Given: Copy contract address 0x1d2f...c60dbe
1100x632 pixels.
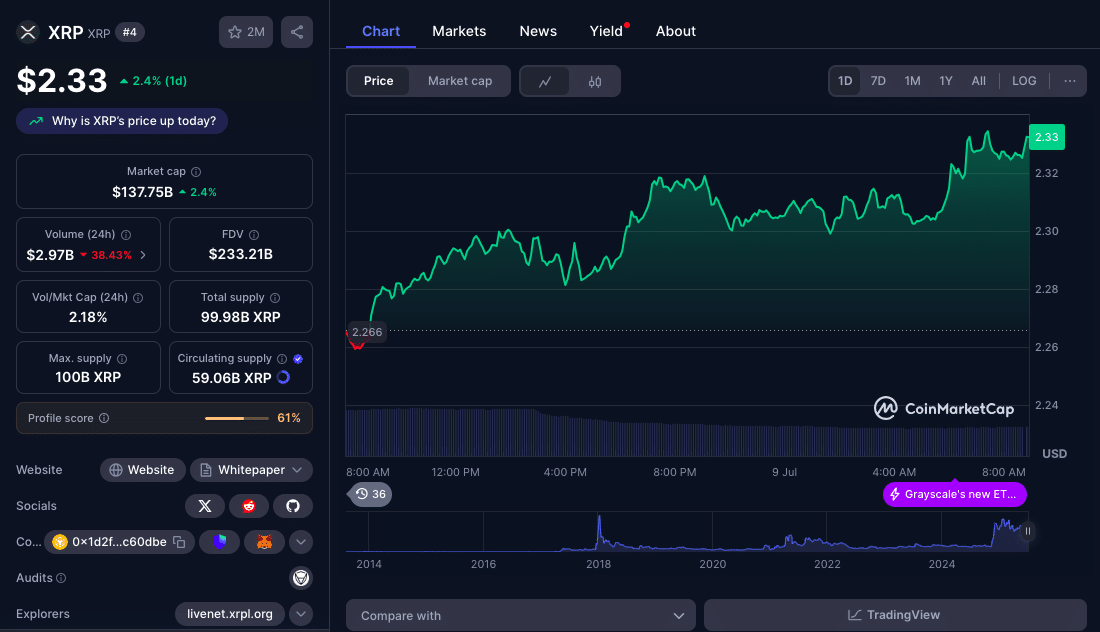Looking at the screenshot, I should tap(179, 542).
